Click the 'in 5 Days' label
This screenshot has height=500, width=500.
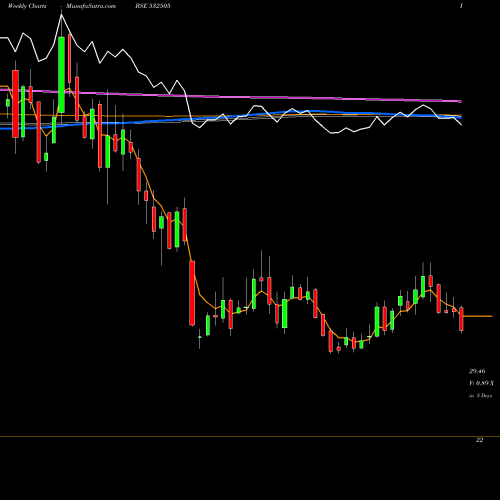(480, 396)
